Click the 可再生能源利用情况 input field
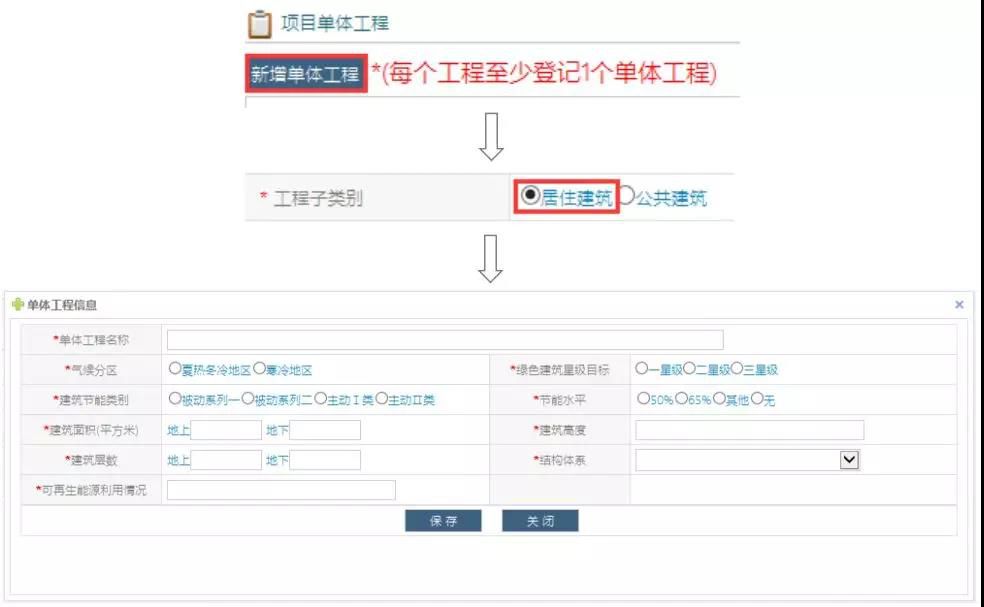 281,490
